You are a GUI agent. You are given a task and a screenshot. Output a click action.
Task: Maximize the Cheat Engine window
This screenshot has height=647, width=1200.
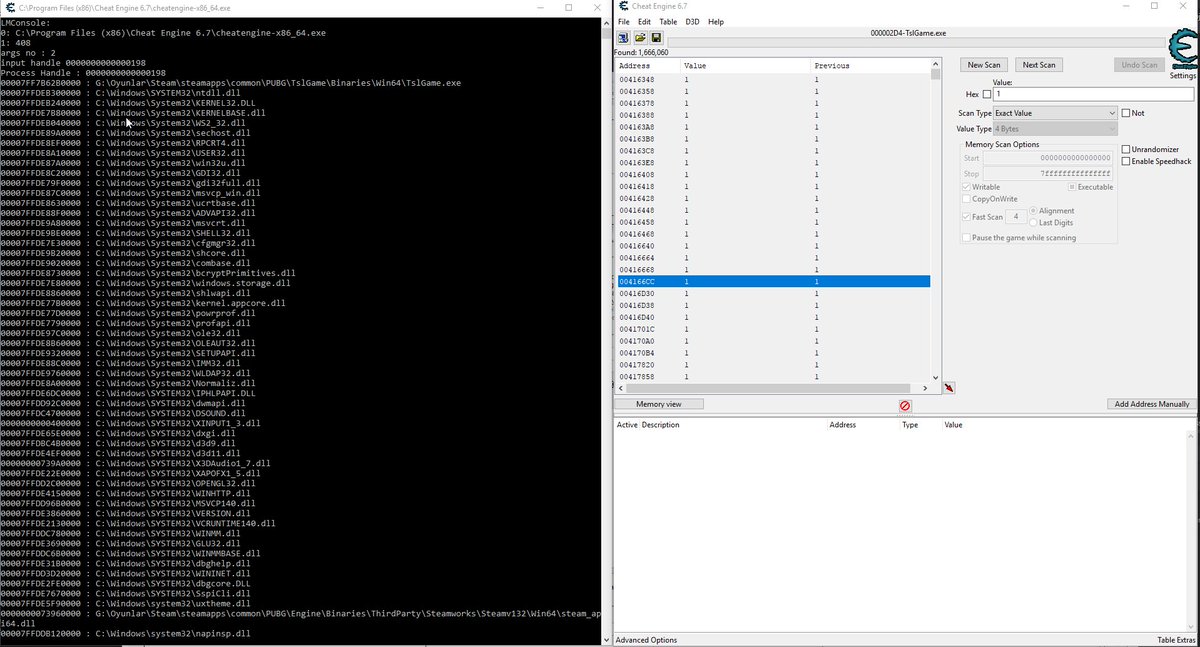pyautogui.click(x=1153, y=7)
